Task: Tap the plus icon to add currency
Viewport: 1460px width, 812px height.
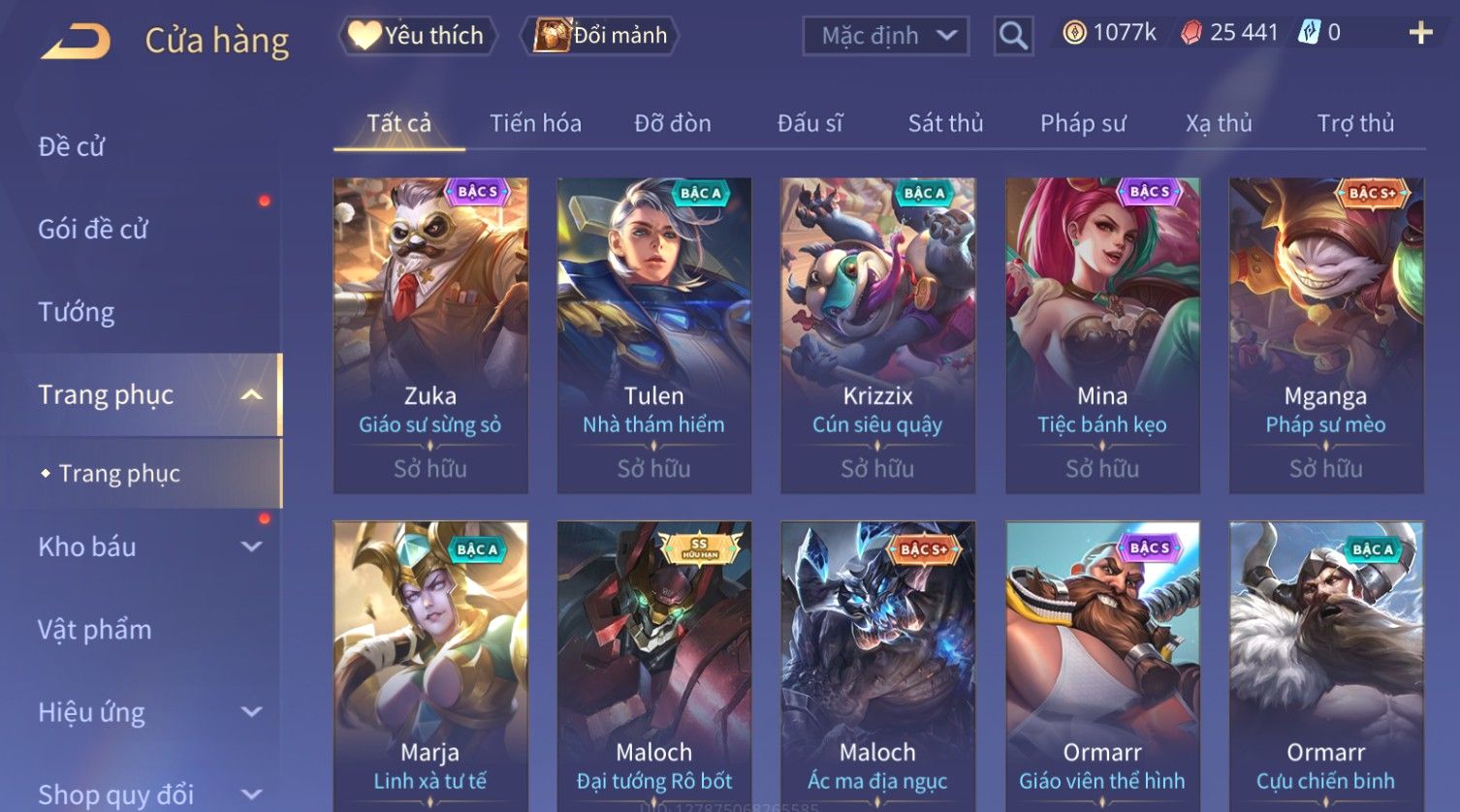Action: (x=1420, y=33)
